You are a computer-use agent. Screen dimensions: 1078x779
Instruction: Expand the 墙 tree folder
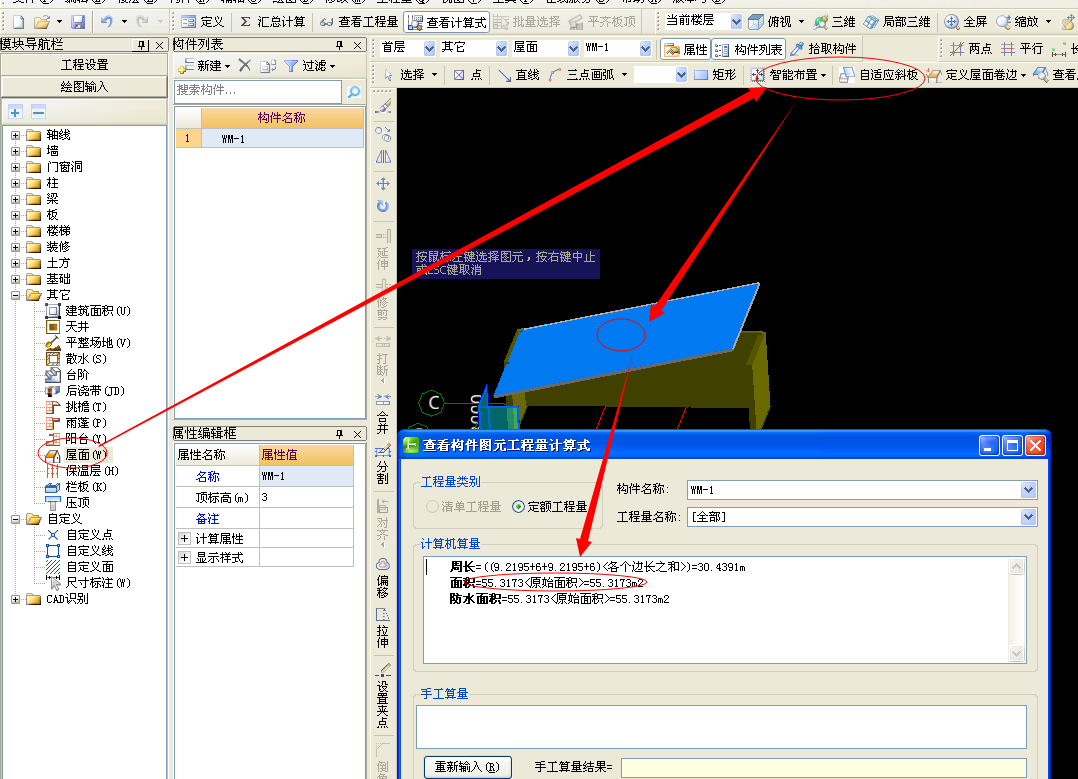[x=16, y=151]
